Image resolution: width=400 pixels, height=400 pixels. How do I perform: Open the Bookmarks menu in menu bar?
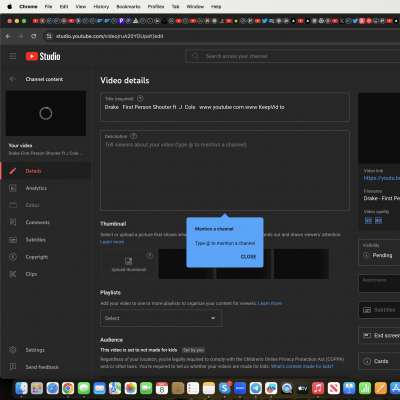click(x=128, y=6)
